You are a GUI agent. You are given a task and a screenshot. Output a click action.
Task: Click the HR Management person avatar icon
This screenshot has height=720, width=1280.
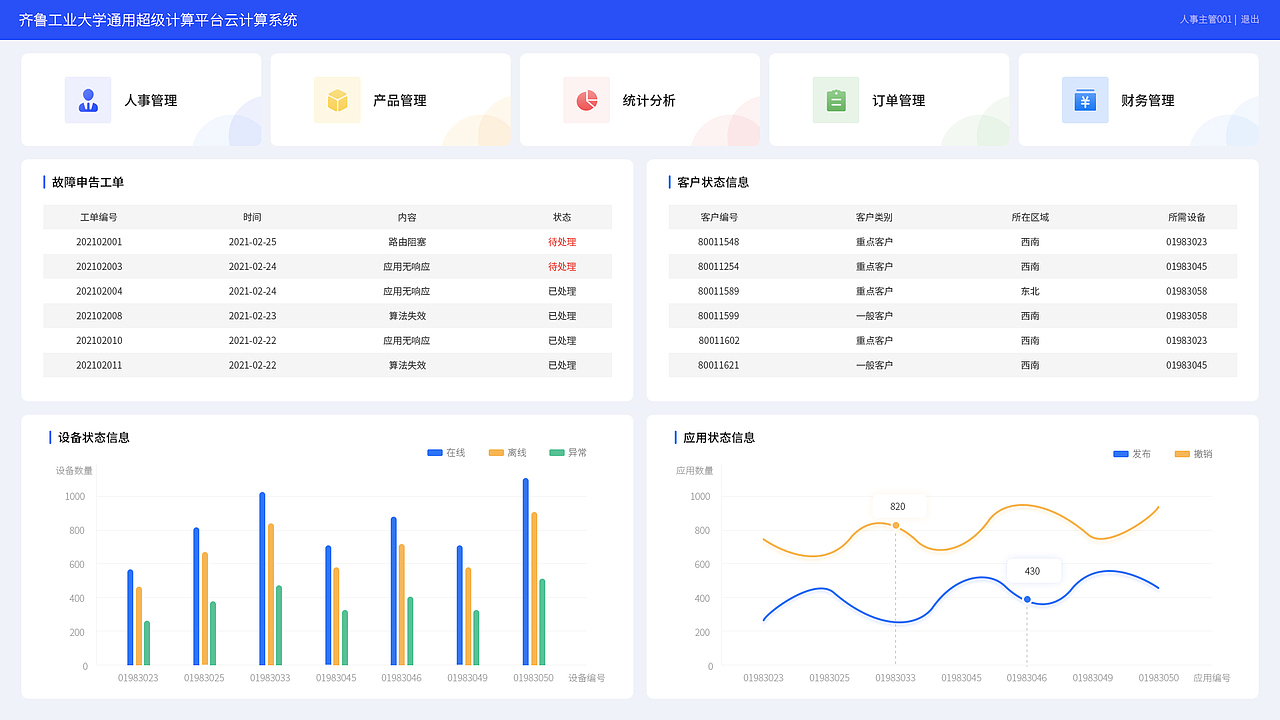click(88, 99)
